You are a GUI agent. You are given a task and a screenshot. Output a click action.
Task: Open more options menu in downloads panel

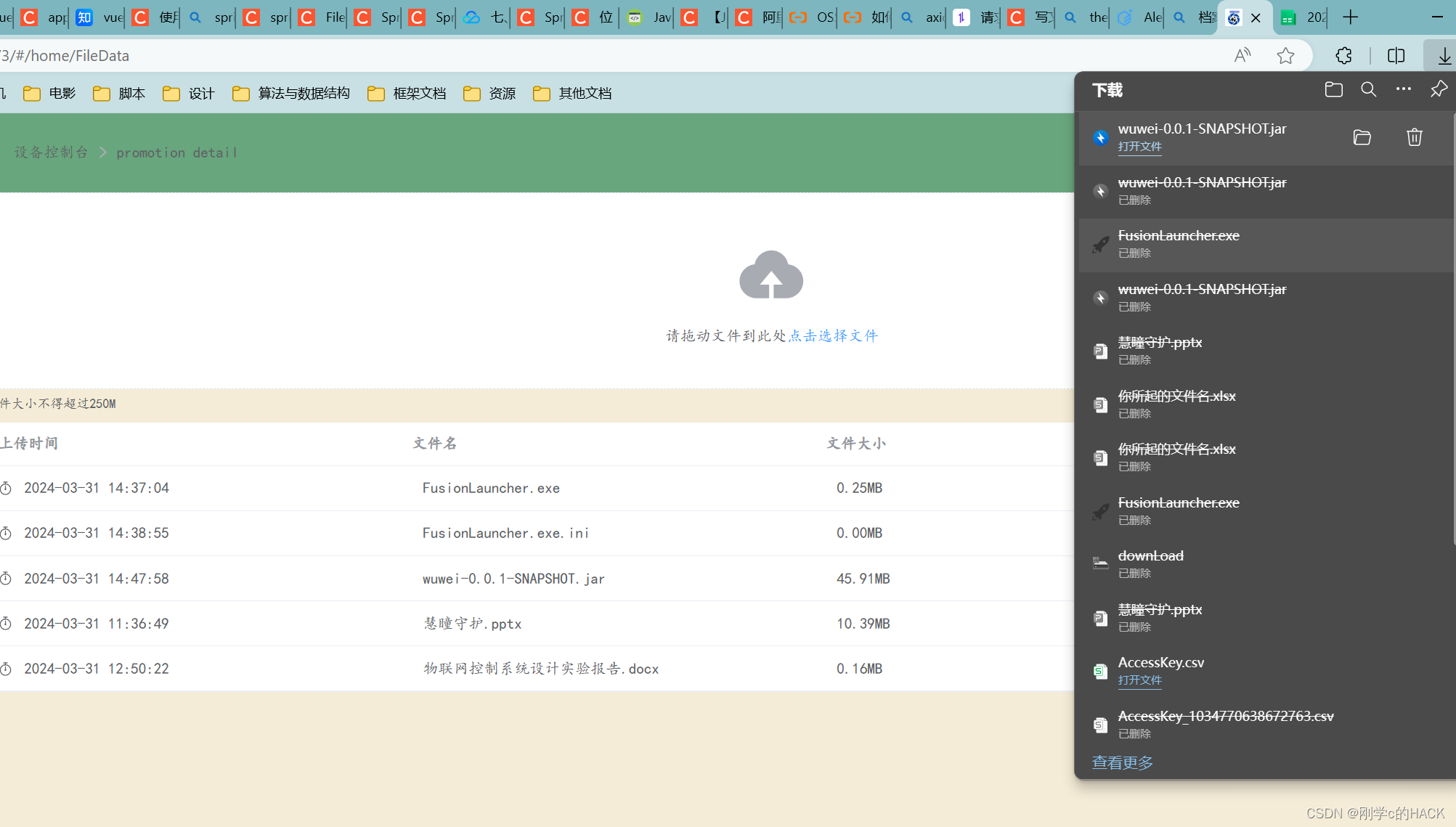[1402, 89]
